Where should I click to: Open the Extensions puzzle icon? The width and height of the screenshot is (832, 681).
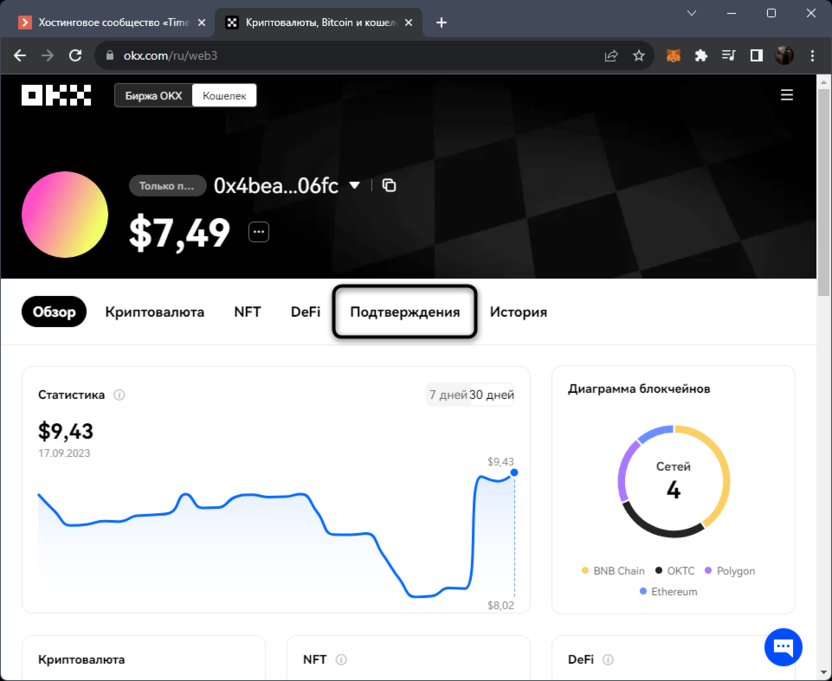tap(701, 55)
